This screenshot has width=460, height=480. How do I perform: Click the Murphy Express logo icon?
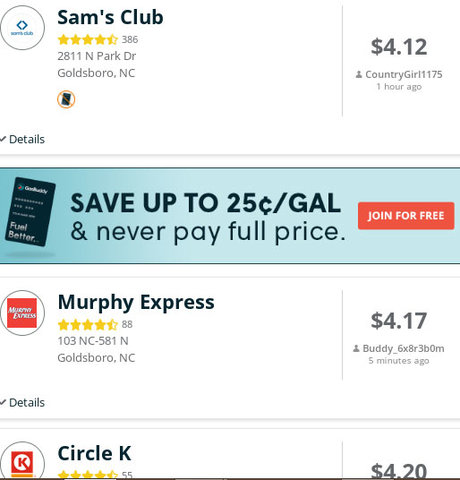point(22,313)
